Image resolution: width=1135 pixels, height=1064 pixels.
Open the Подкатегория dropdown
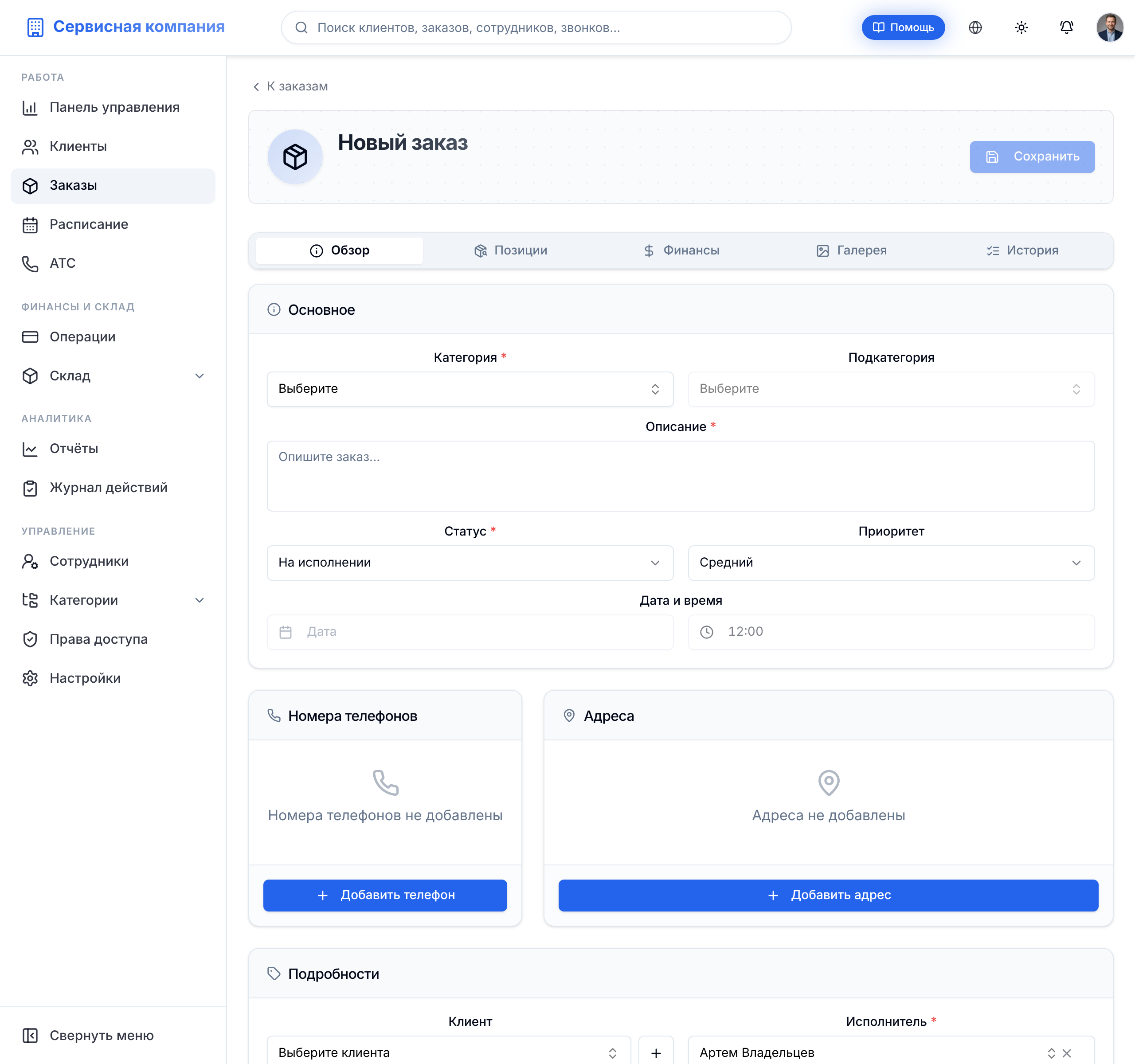tap(891, 389)
